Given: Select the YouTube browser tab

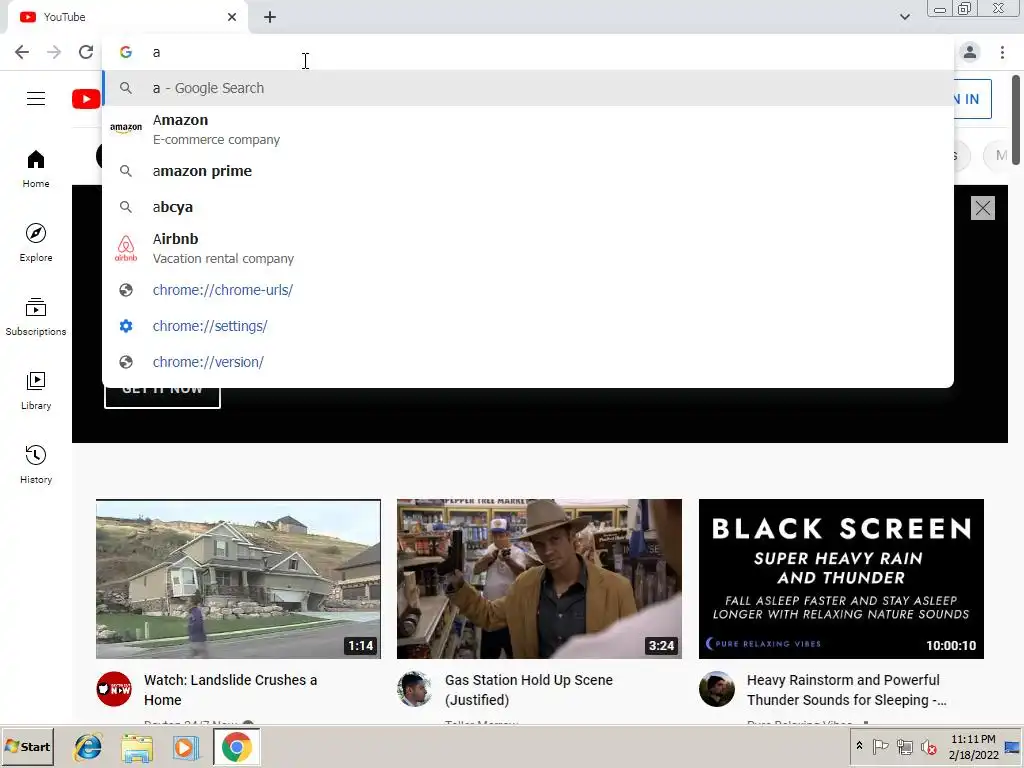Looking at the screenshot, I should click(x=128, y=17).
